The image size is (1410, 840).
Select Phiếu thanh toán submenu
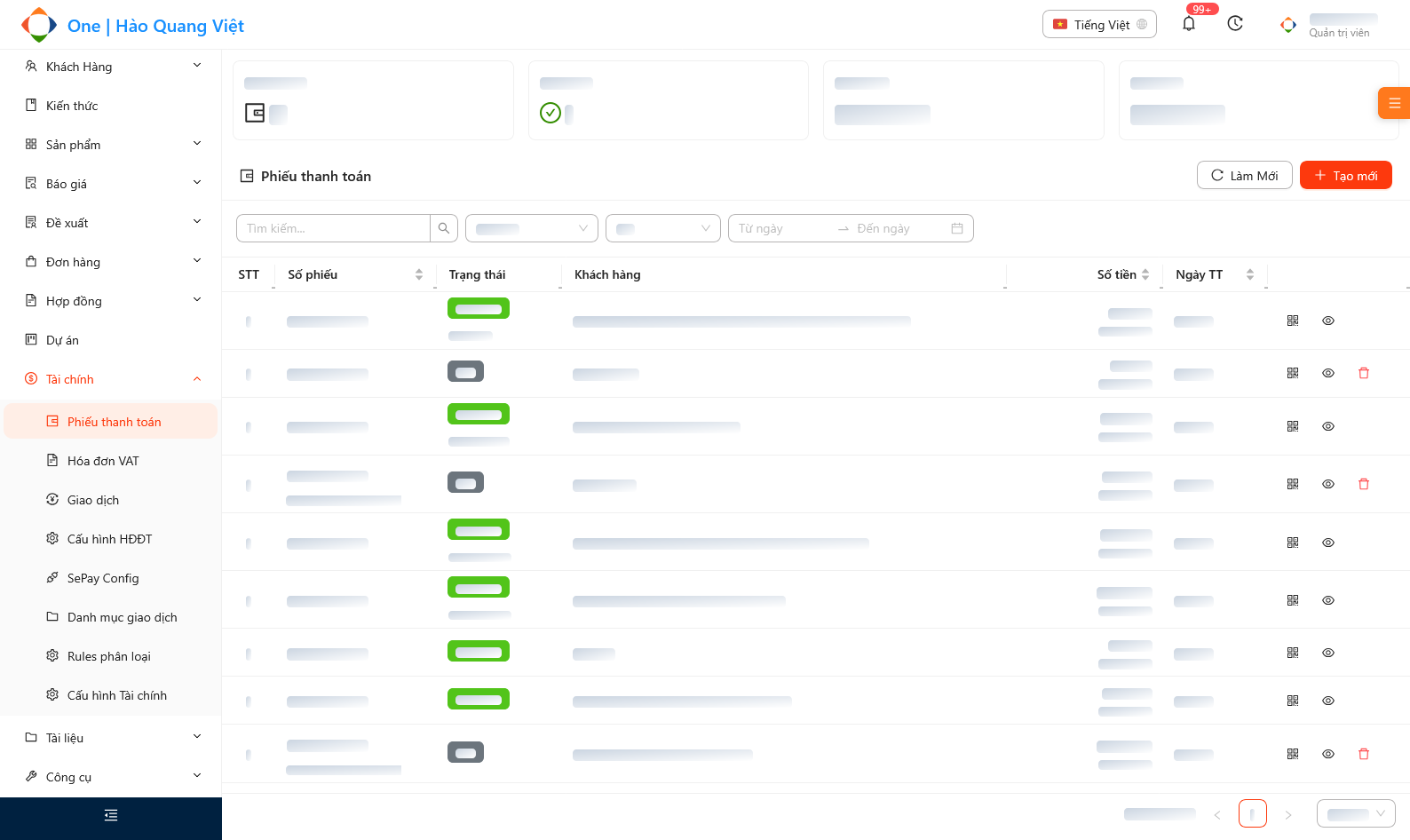(x=111, y=422)
